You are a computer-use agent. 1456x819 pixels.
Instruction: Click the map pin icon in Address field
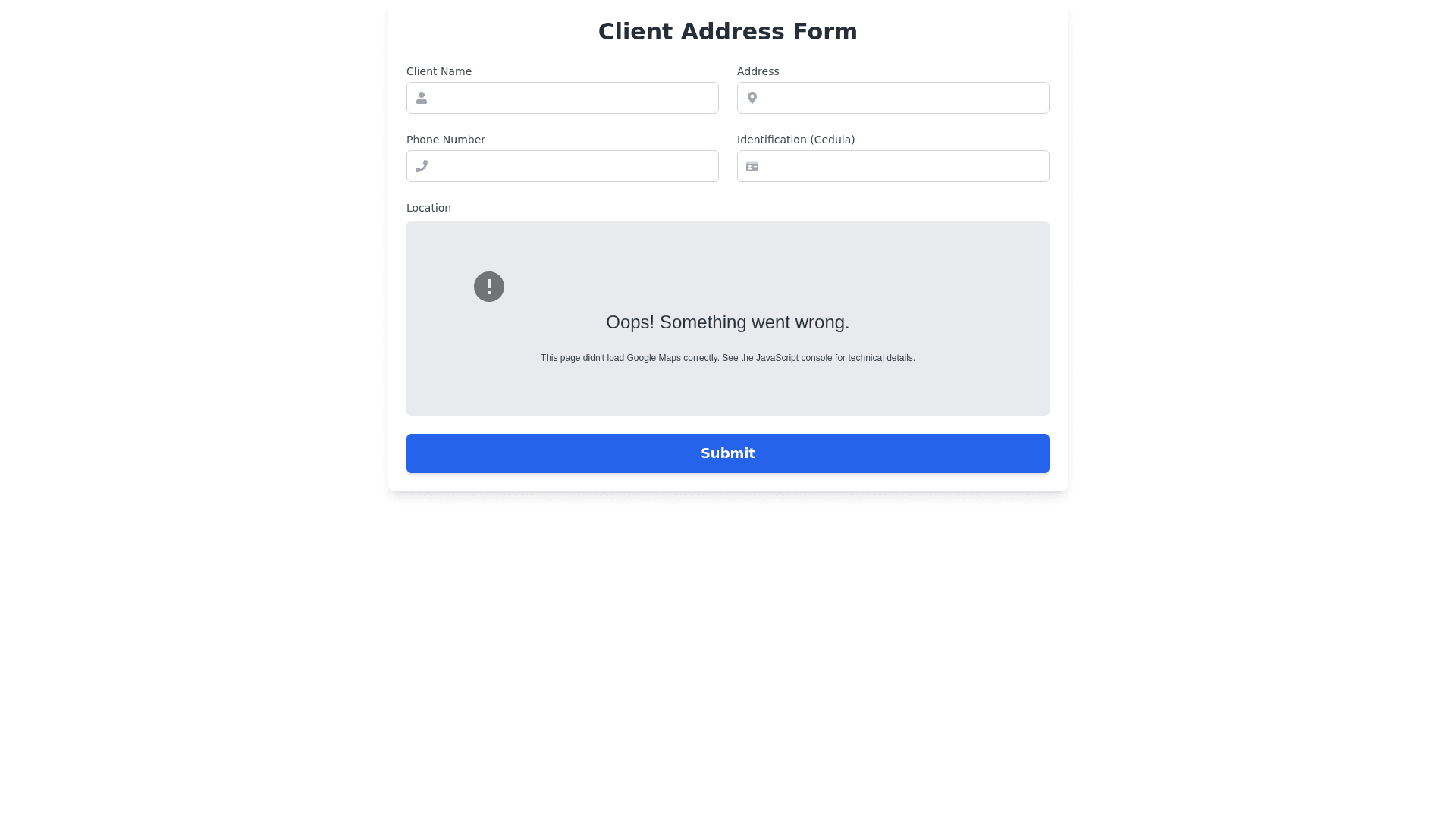752,98
